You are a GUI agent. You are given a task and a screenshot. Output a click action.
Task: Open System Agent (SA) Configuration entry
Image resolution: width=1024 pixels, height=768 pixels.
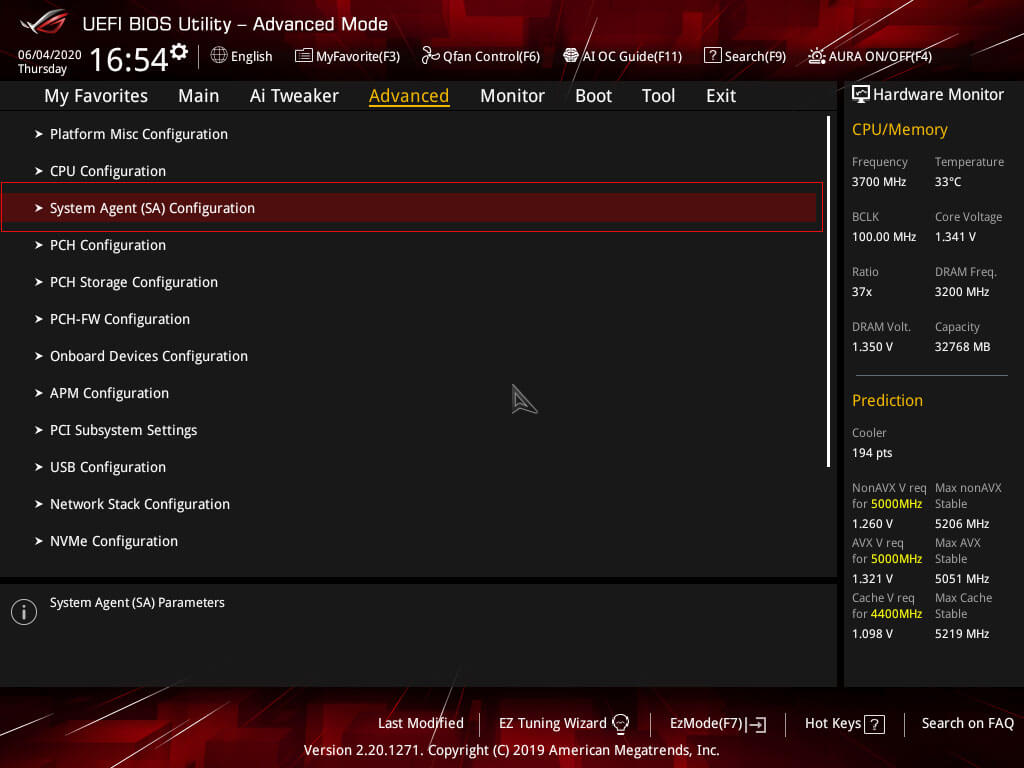tap(411, 208)
